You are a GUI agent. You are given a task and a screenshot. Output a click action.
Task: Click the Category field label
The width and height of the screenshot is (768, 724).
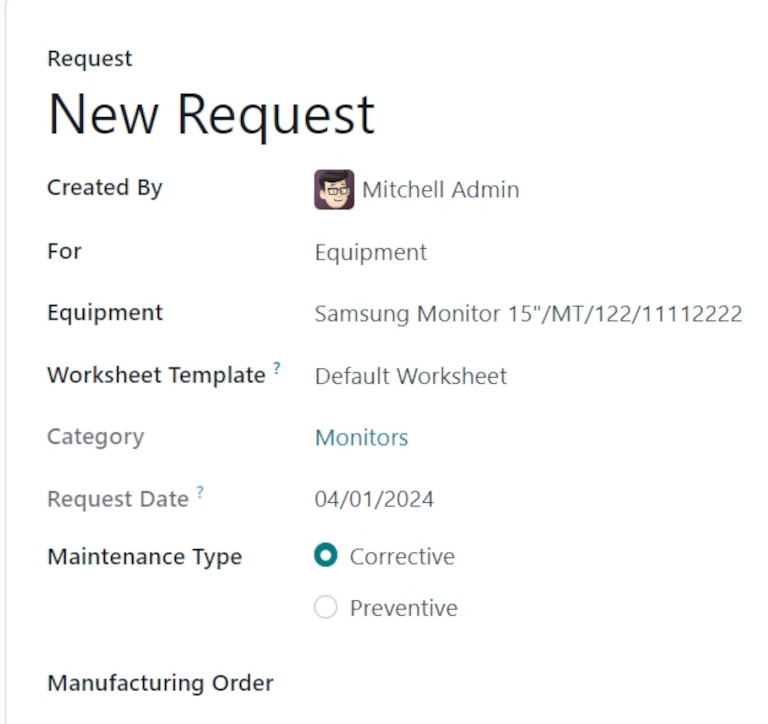(x=95, y=436)
